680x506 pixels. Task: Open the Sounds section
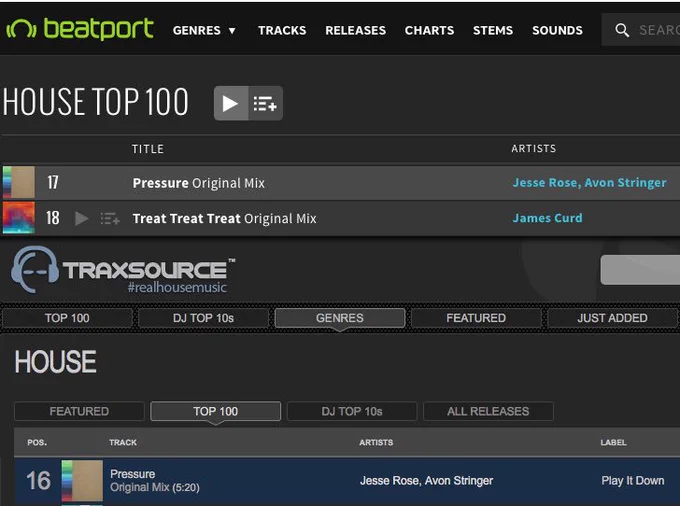click(557, 30)
